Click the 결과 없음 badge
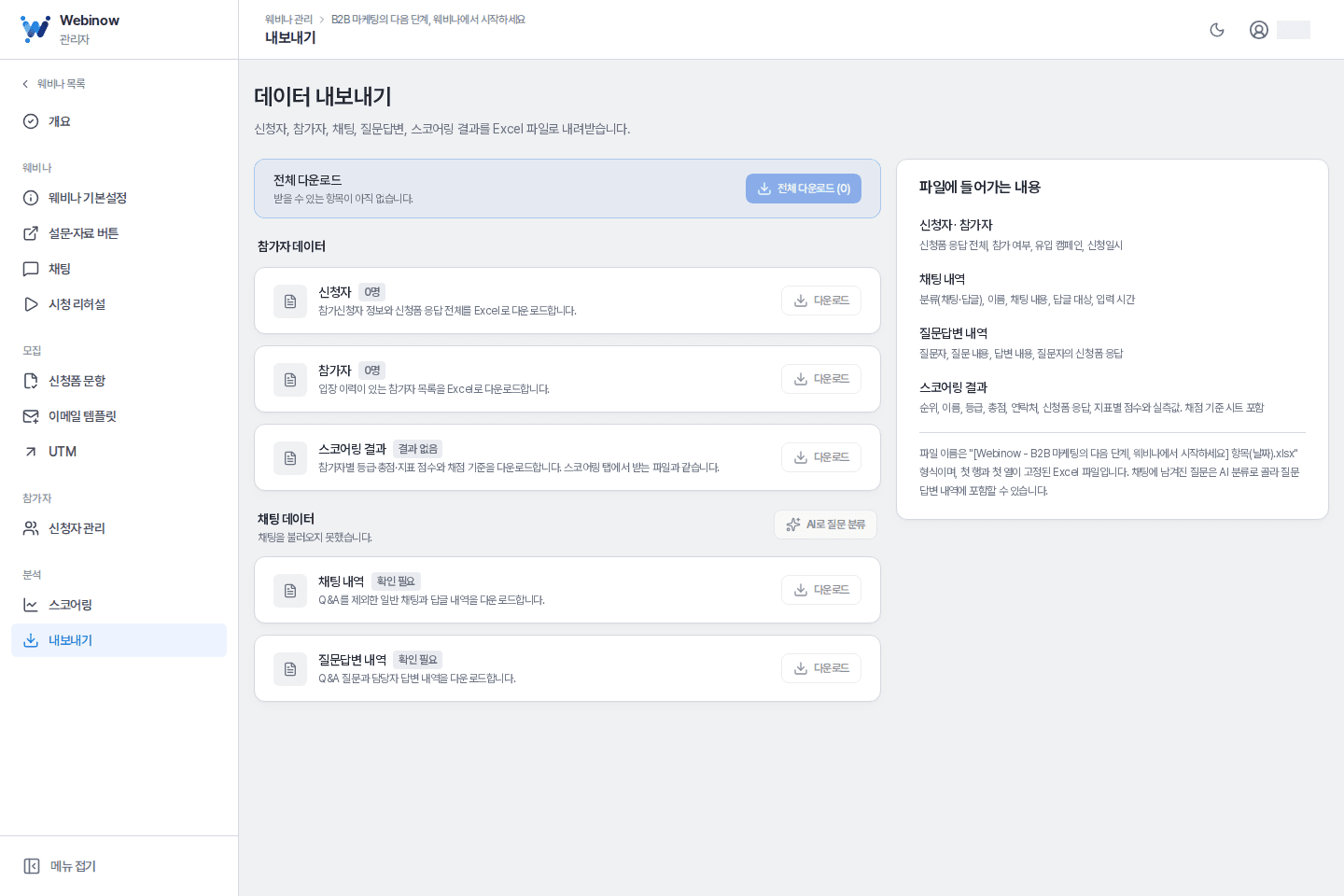 point(418,449)
